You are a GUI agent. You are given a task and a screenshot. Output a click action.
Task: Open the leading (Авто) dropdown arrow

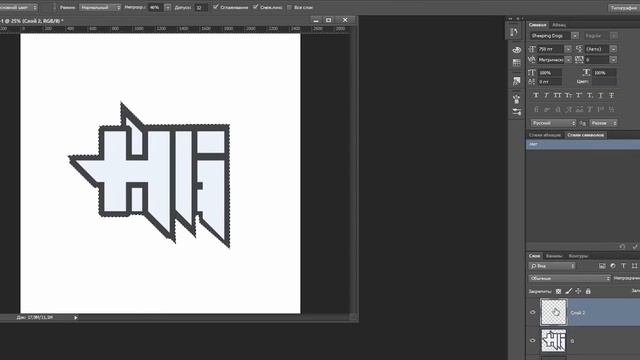click(x=613, y=49)
